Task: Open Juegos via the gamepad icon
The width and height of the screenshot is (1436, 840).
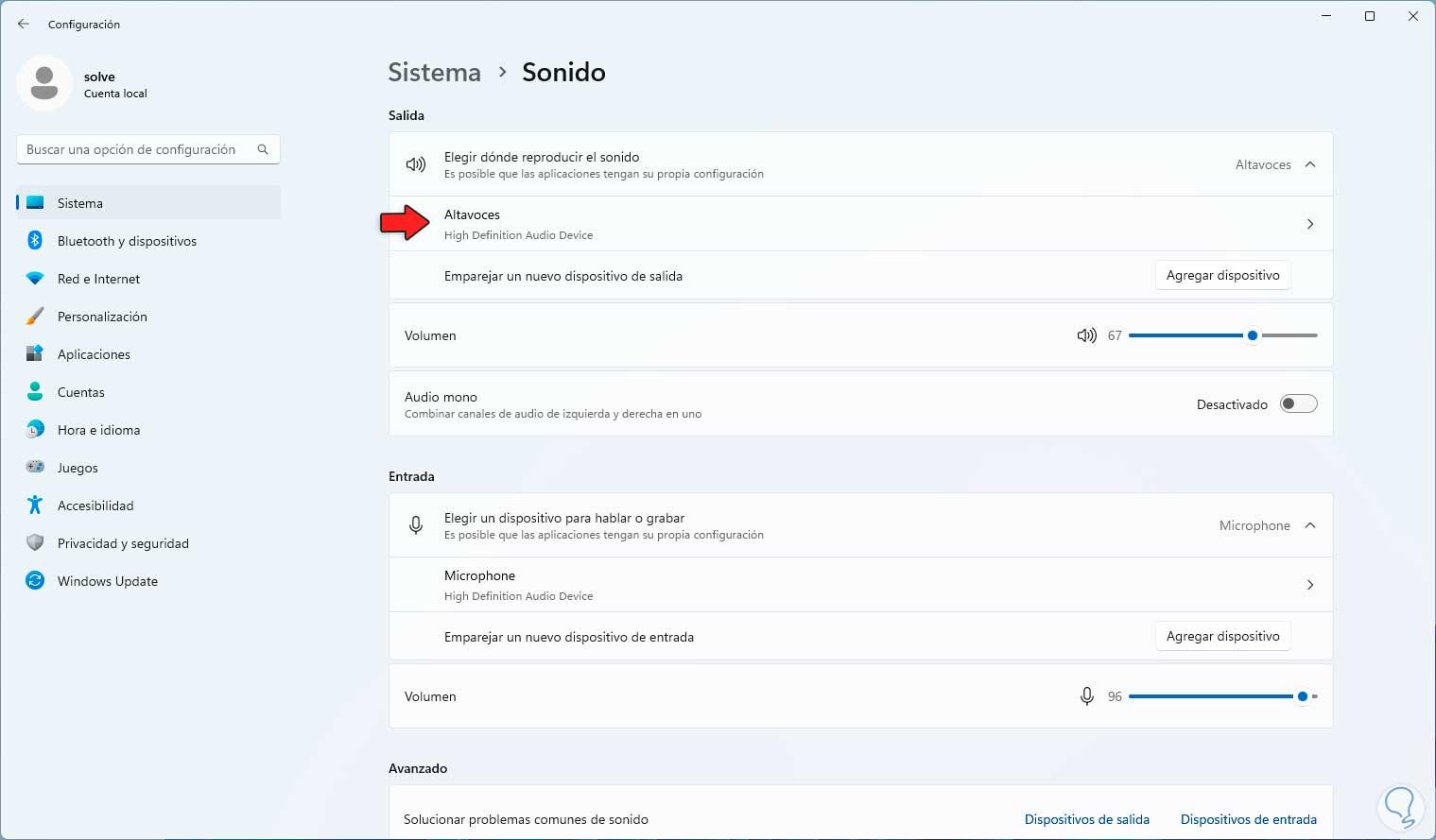Action: pos(35,468)
